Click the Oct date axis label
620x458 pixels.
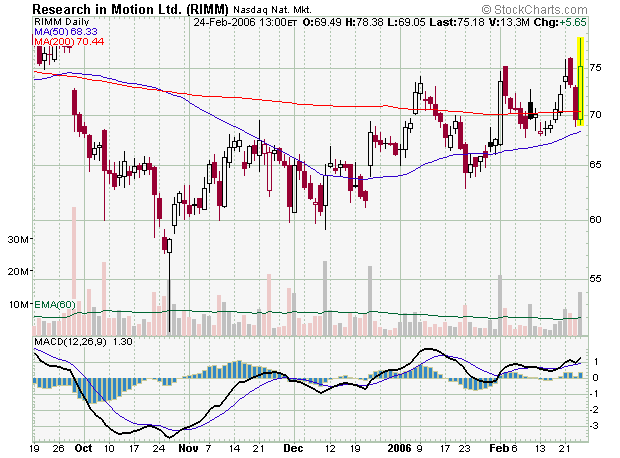(83, 448)
